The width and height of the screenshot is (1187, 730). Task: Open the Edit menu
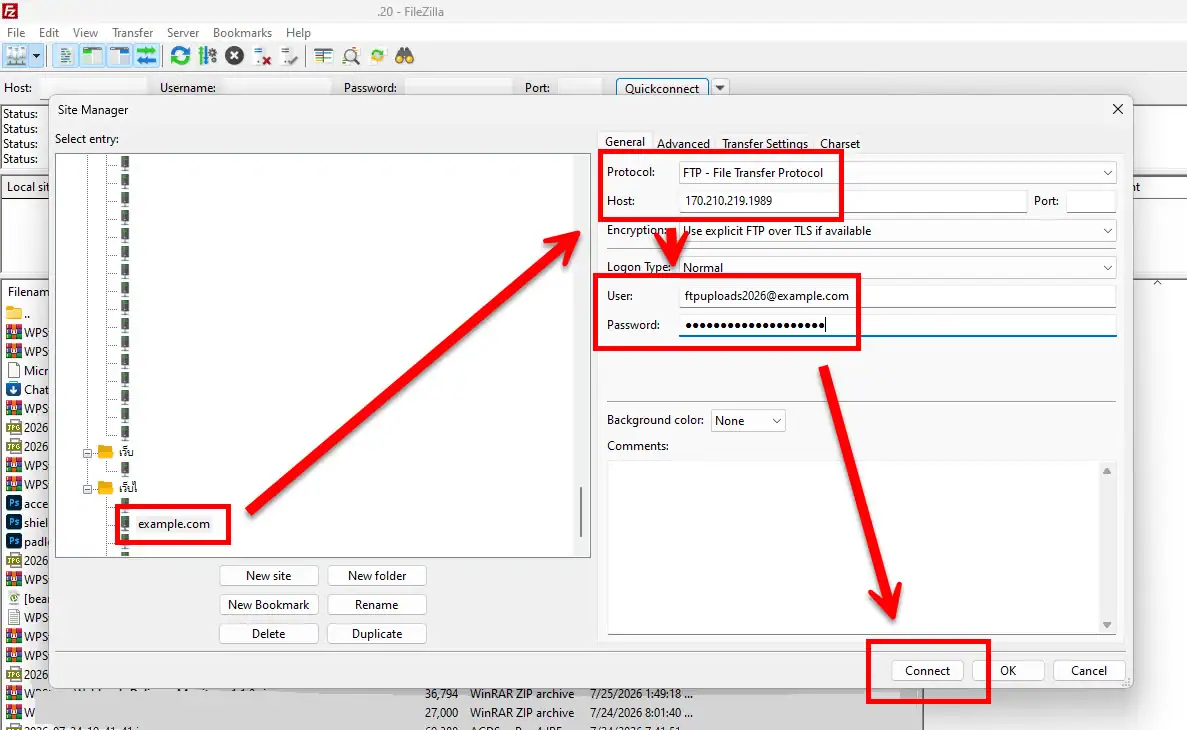pos(48,33)
